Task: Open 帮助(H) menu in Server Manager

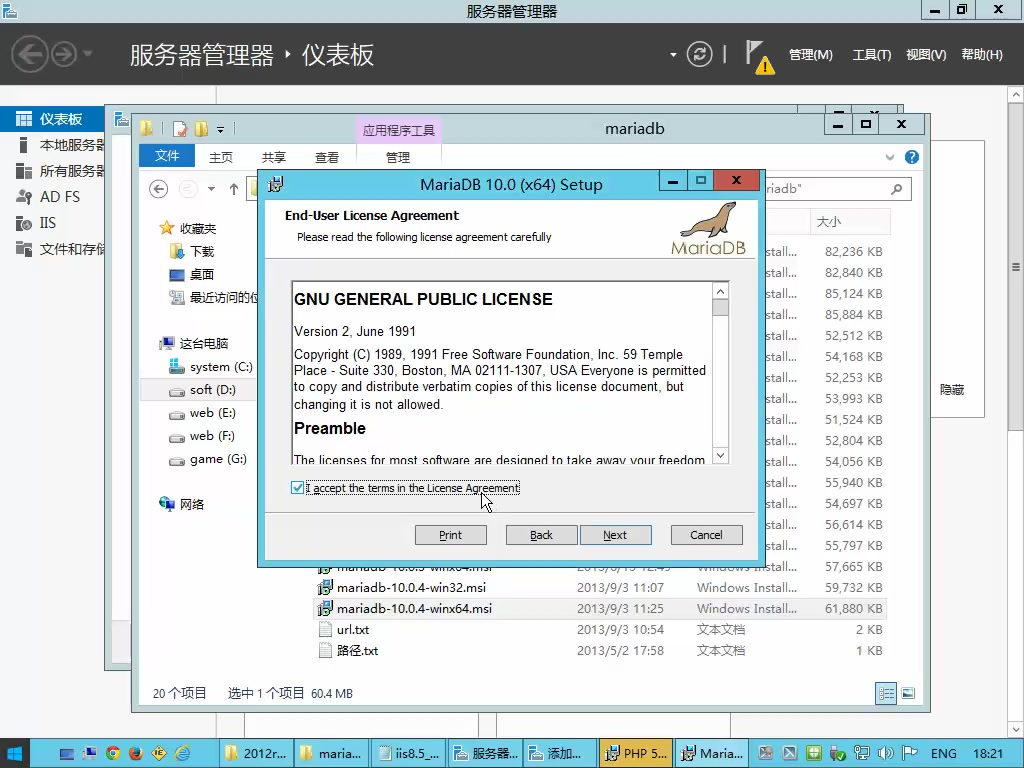Action: coord(982,55)
